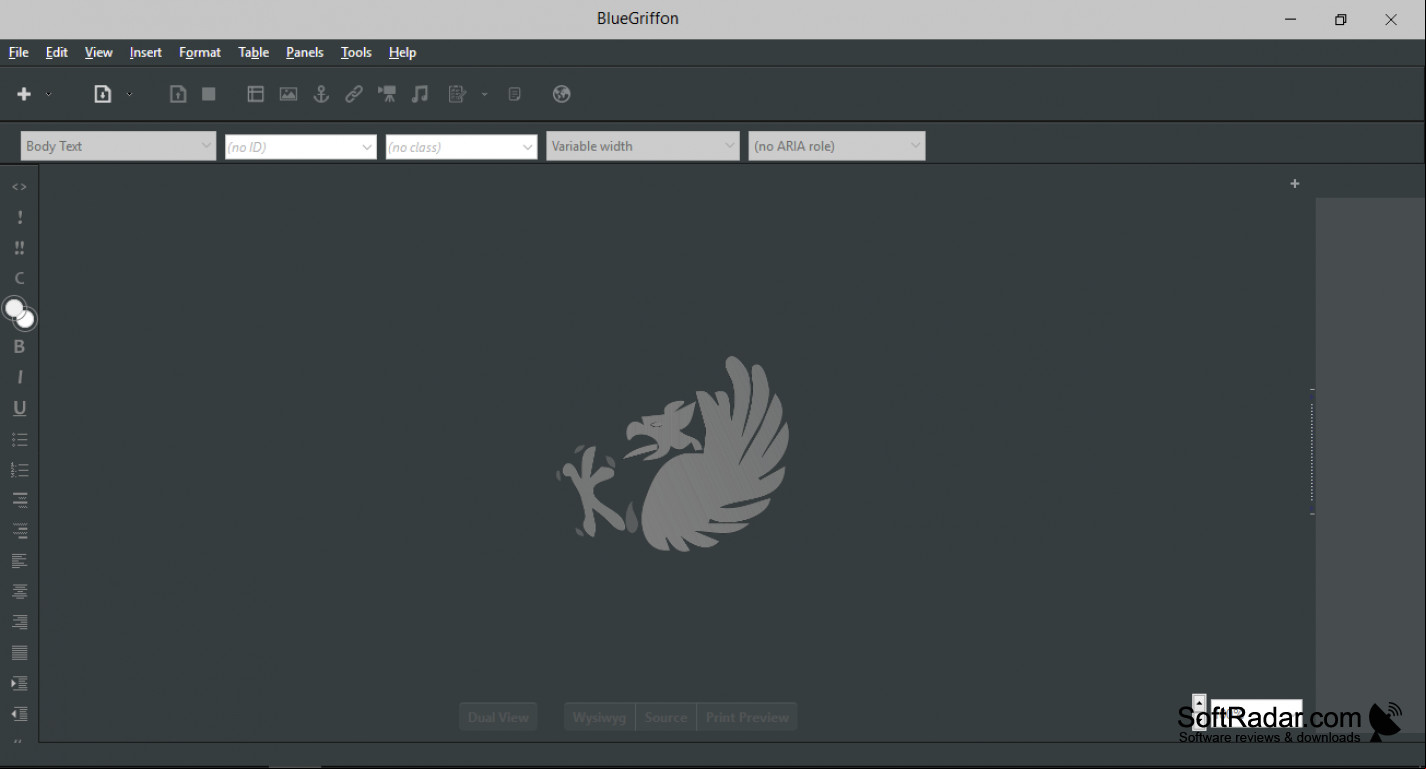1426x769 pixels.
Task: Toggle code formatting with the C icon
Action: coord(19,278)
